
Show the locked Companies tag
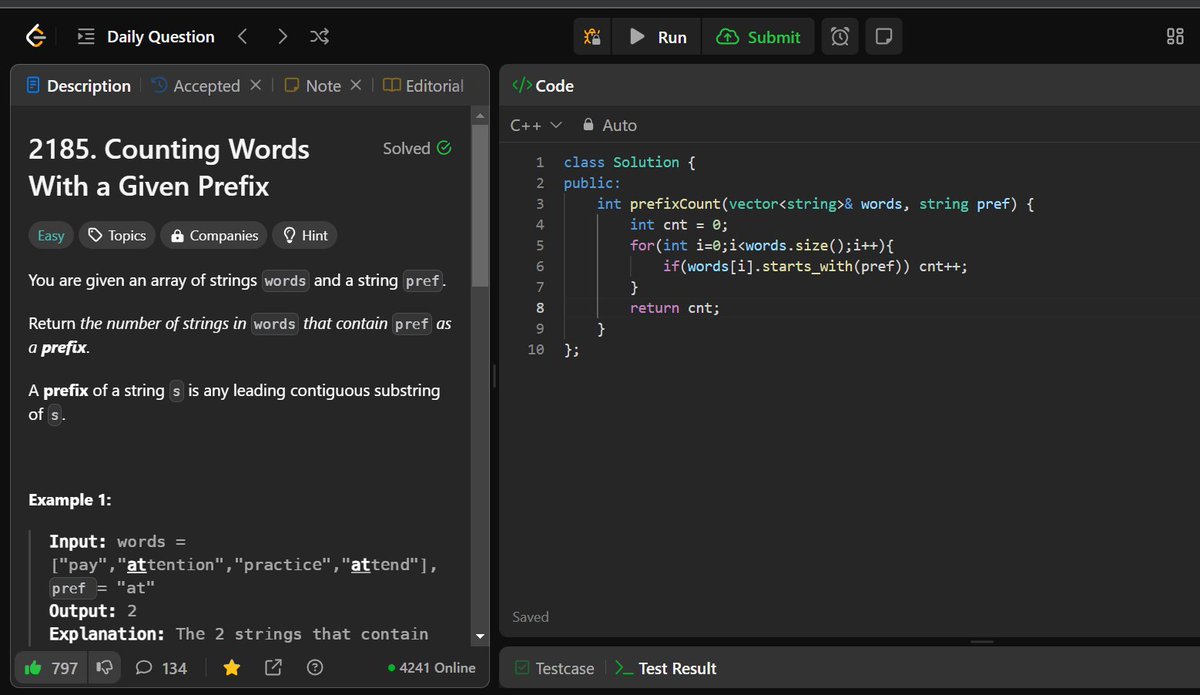[214, 236]
